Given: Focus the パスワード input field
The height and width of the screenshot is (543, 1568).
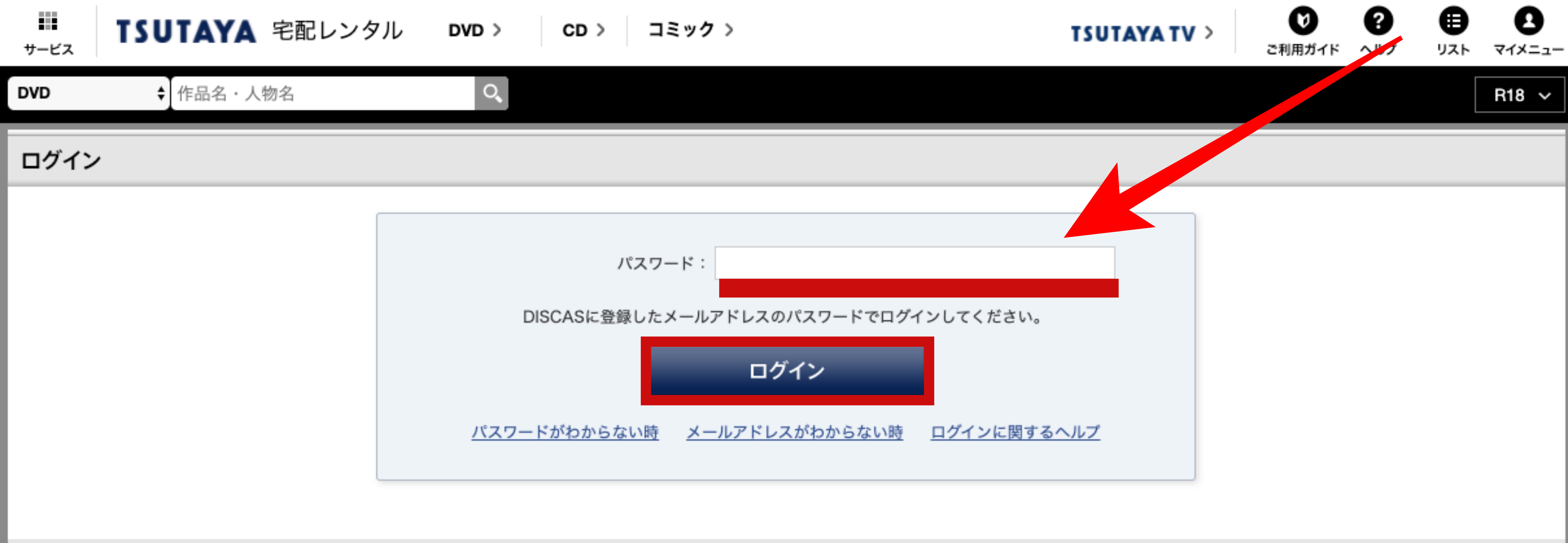Looking at the screenshot, I should tap(914, 263).
